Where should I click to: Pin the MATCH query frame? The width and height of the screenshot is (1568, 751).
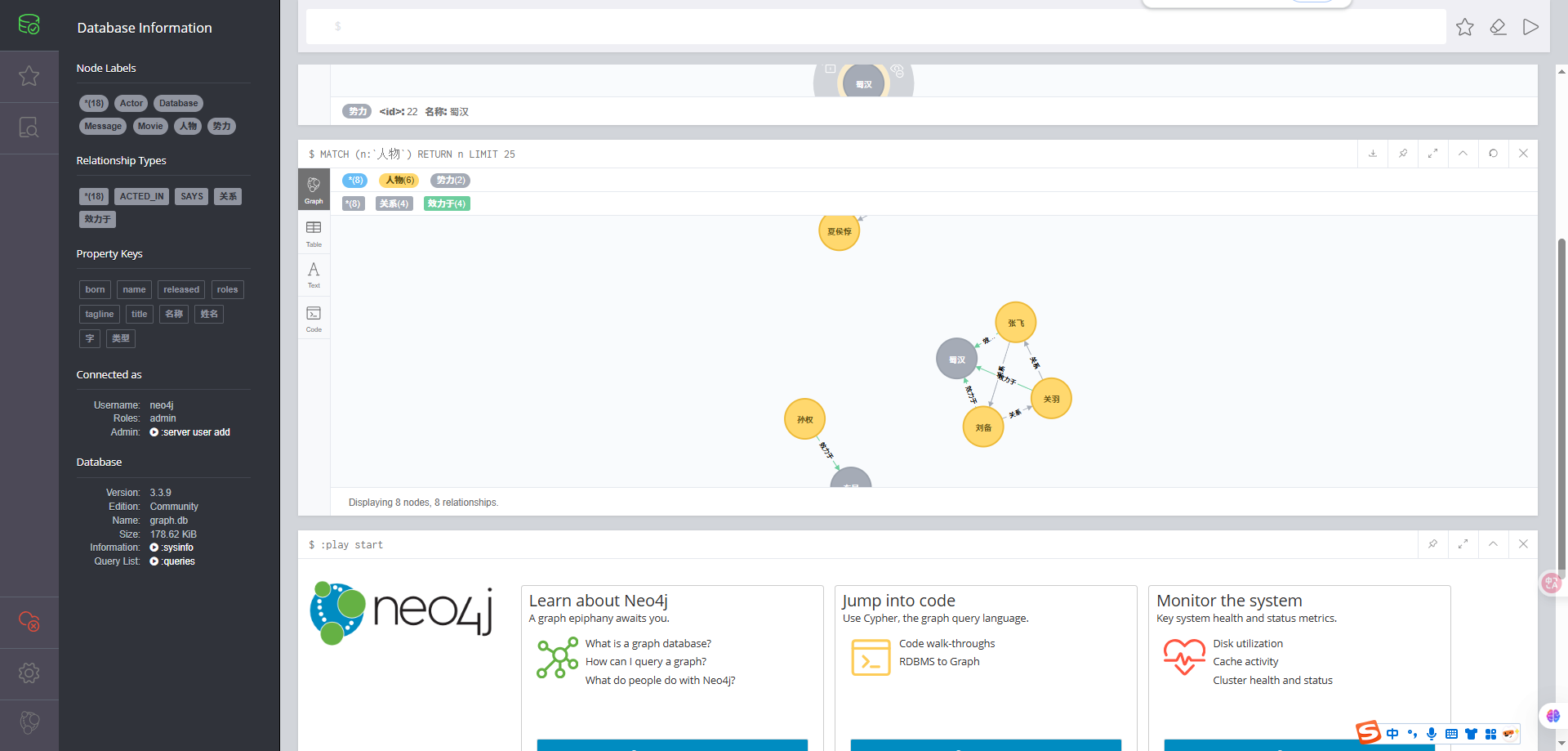click(x=1403, y=154)
